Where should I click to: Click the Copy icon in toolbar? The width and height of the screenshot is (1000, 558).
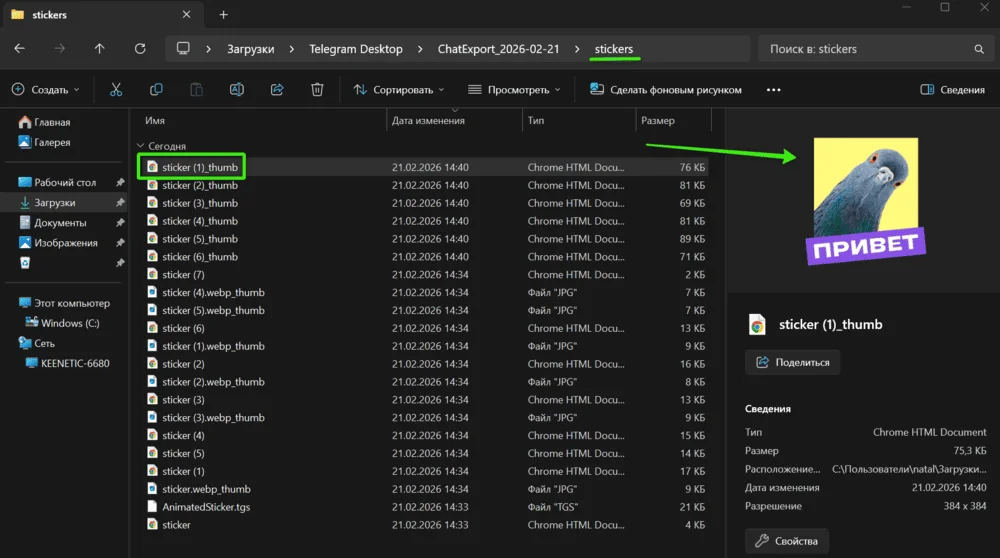tap(156, 90)
